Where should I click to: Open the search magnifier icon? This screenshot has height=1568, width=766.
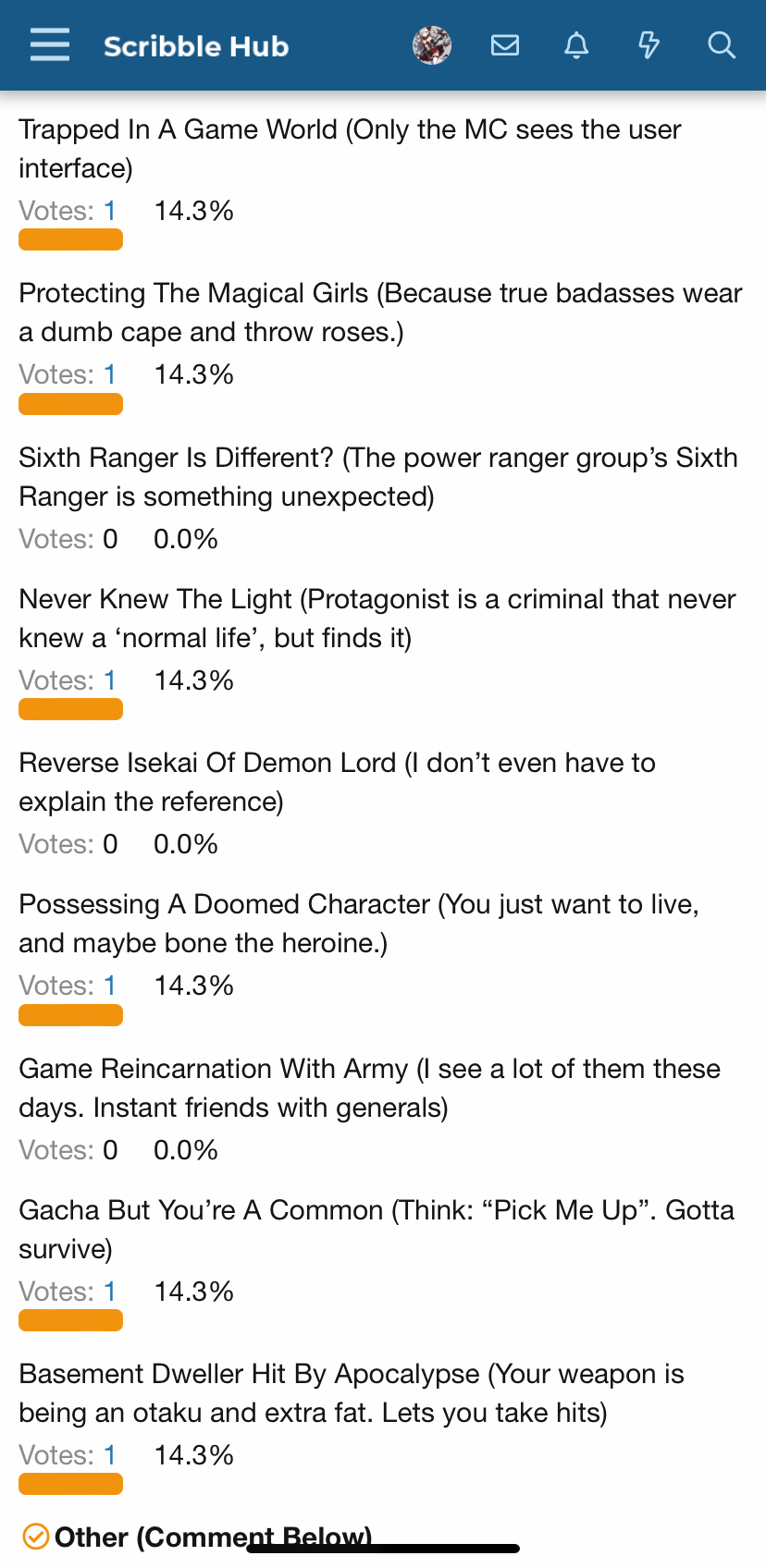(x=721, y=45)
